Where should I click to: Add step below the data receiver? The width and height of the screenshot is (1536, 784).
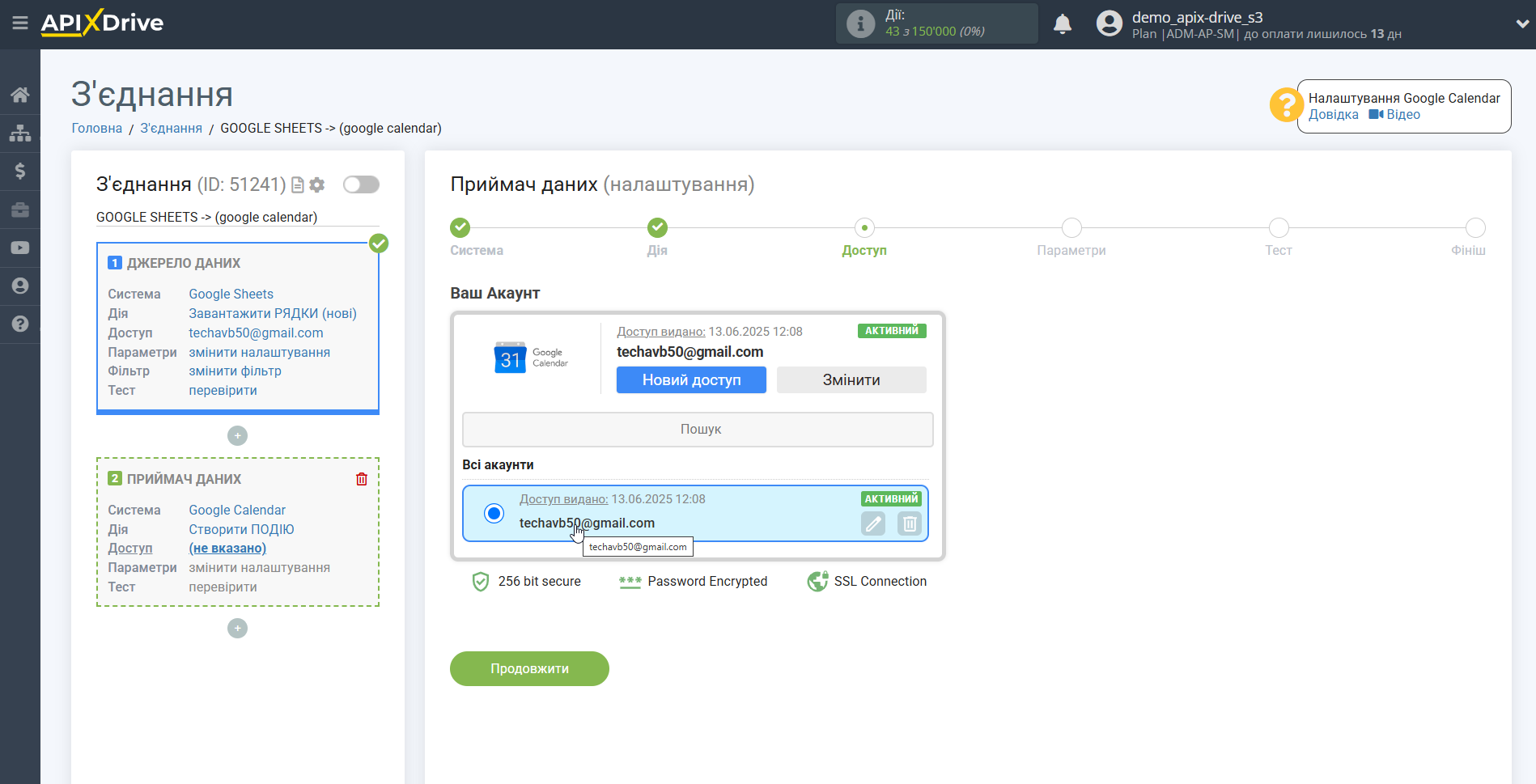point(237,629)
